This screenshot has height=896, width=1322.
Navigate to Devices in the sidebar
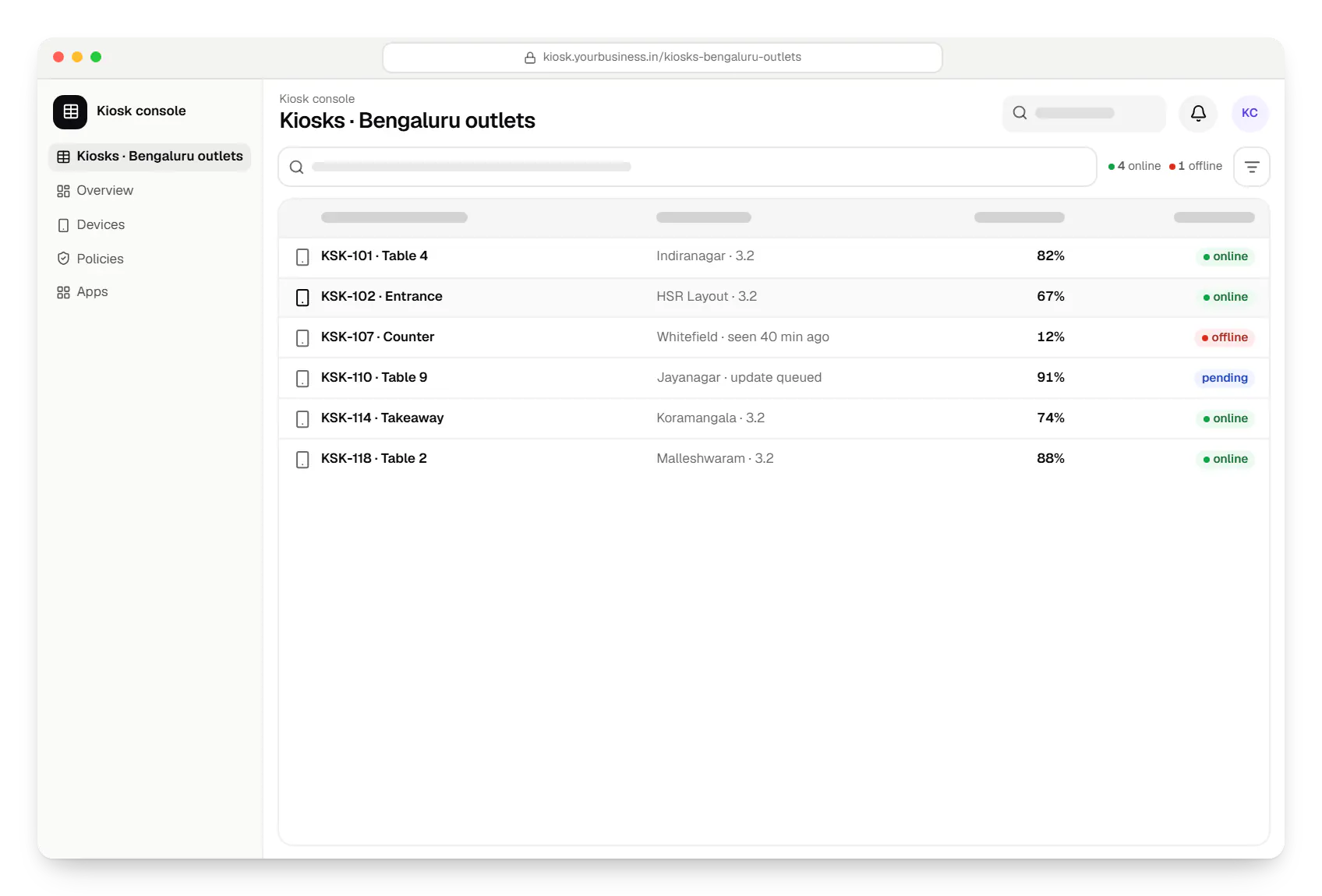pos(150,225)
